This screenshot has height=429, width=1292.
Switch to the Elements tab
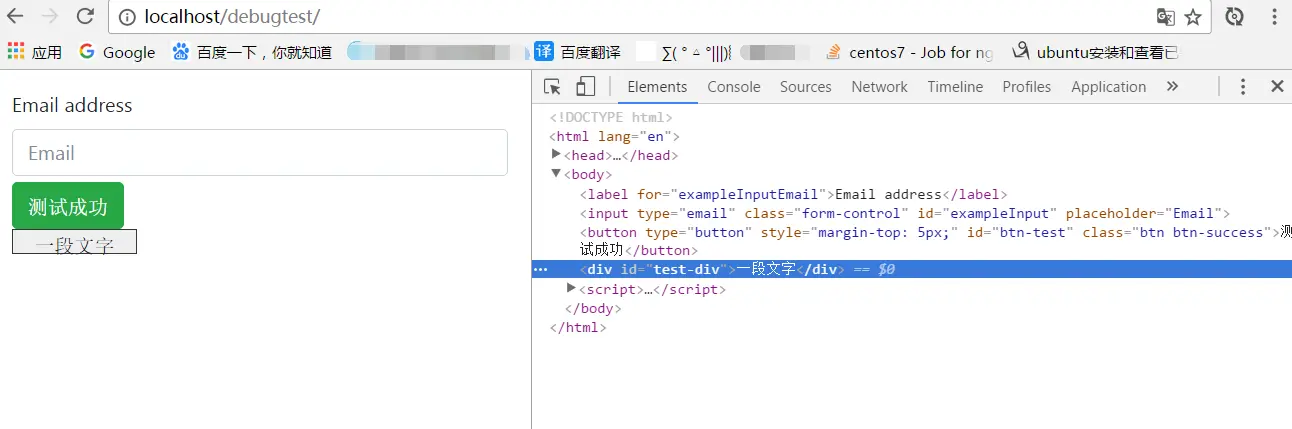click(657, 87)
